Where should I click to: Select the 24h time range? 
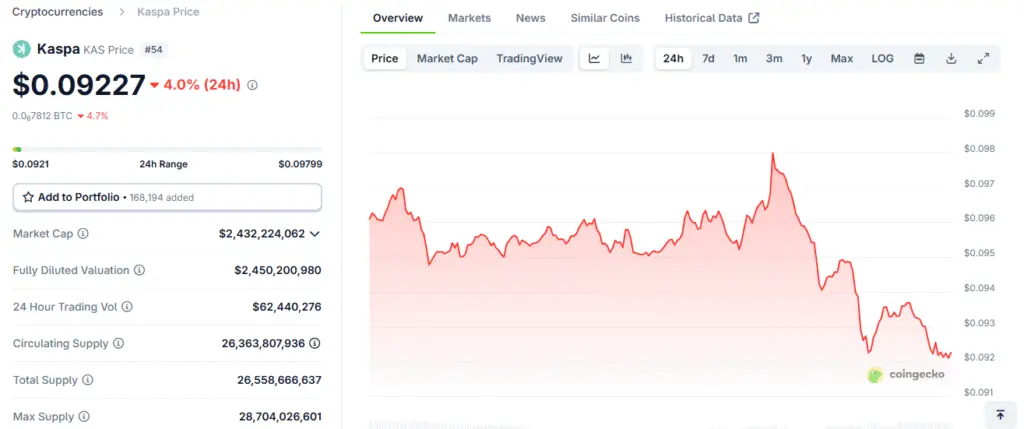point(673,58)
